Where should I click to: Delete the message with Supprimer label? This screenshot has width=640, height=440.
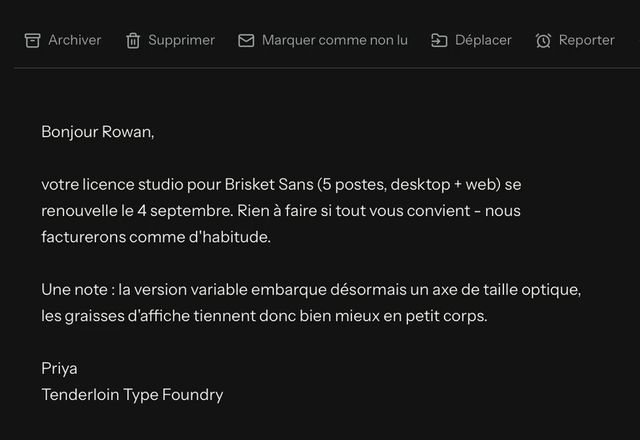(x=181, y=40)
